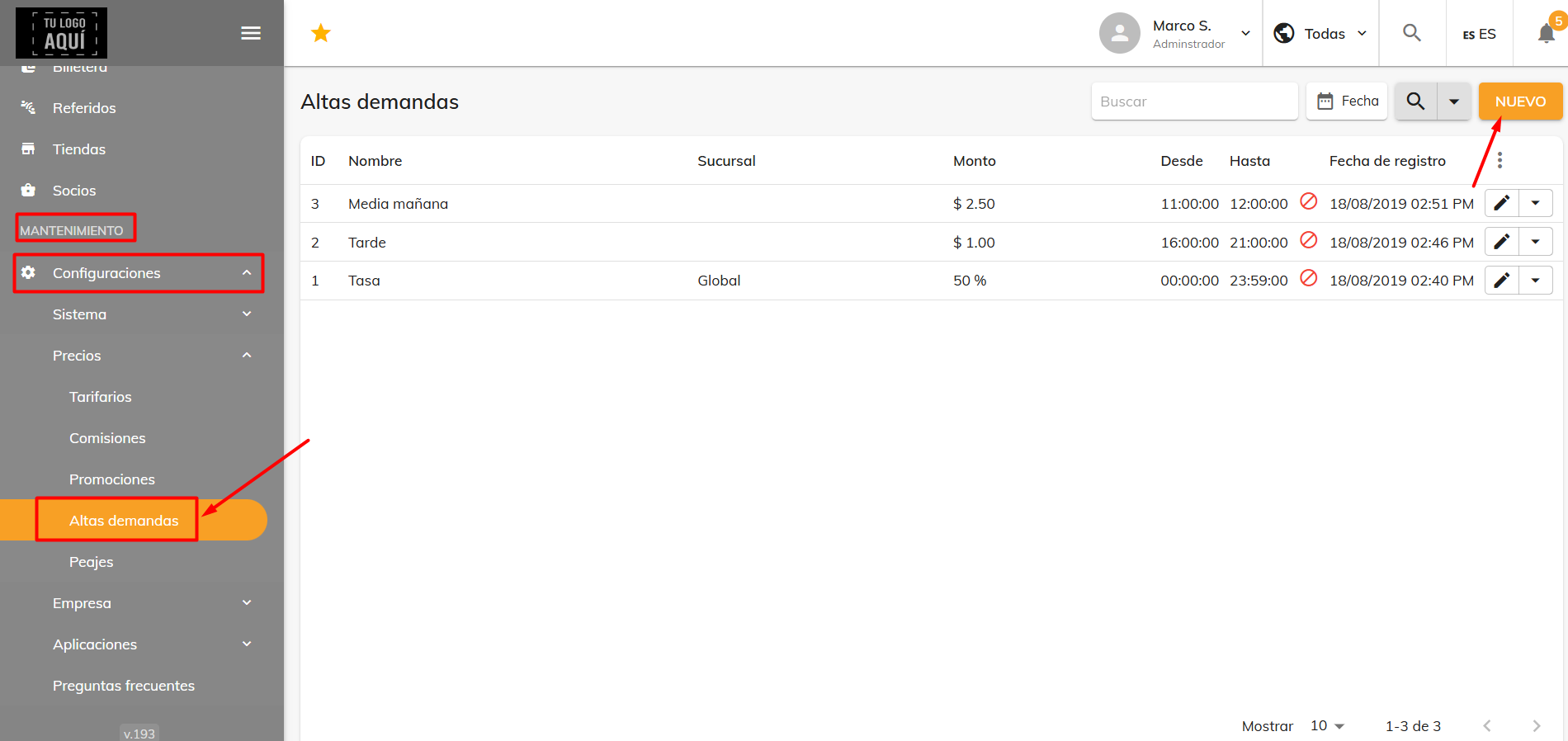
Task: Click the disabled status icon in Tasa row
Action: point(1309,278)
